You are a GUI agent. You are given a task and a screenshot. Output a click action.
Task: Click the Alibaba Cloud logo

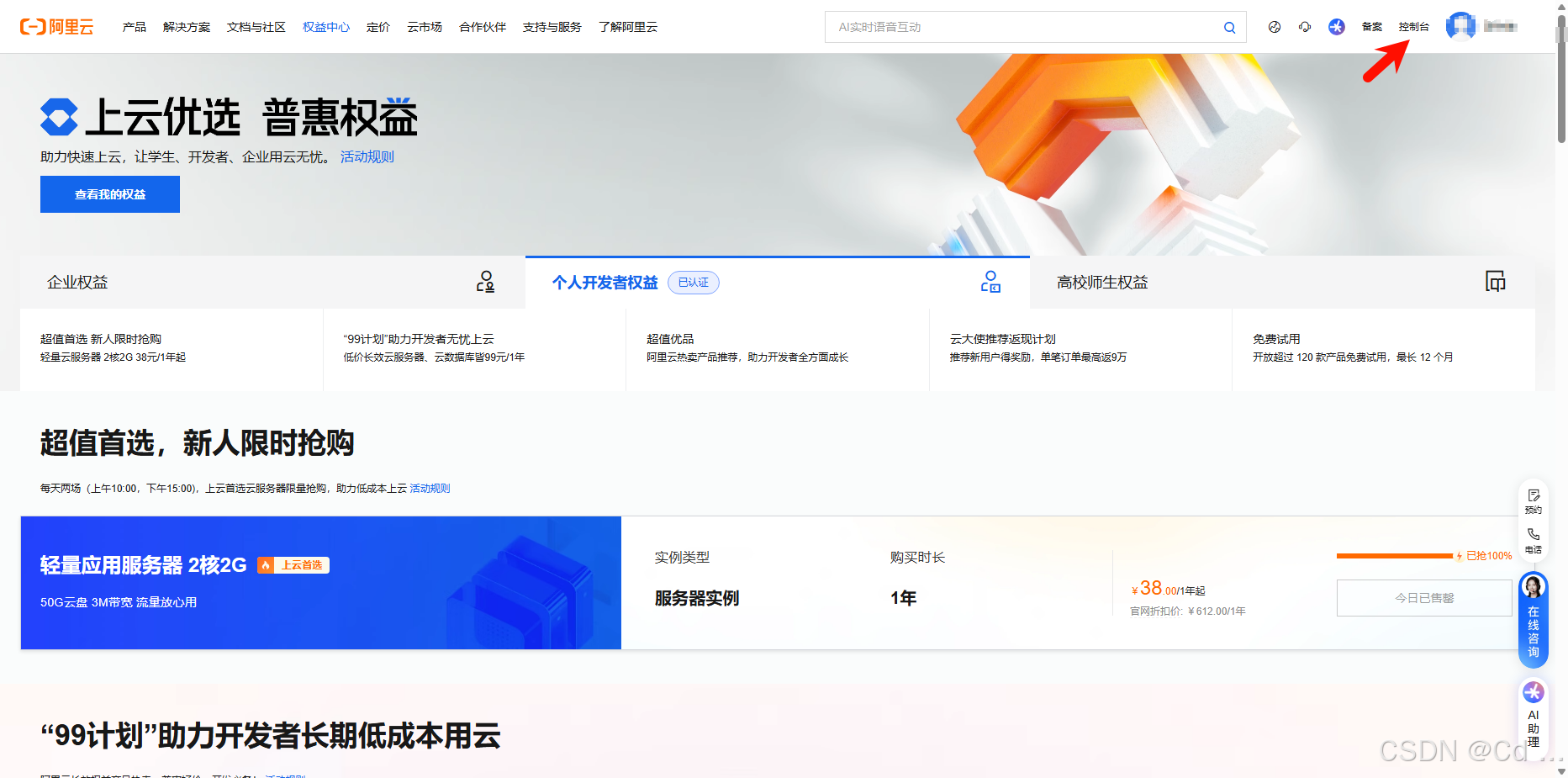pos(56,27)
